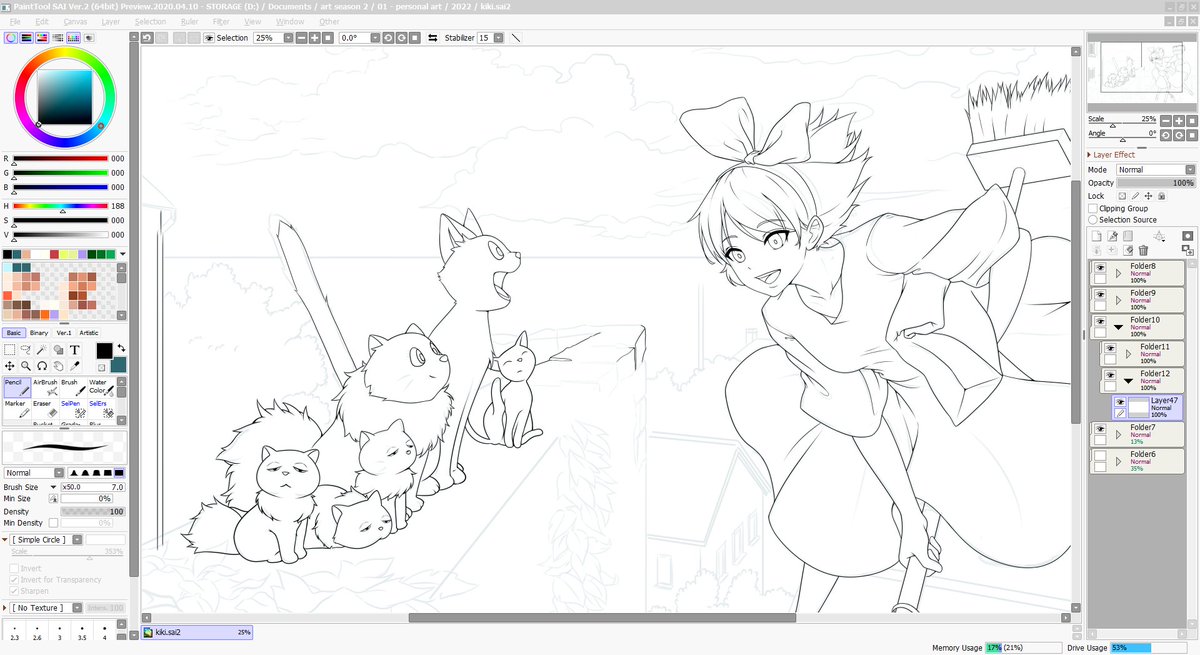The image size is (1200, 655).
Task: Switch to the Binary brush tab
Action: coord(39,333)
